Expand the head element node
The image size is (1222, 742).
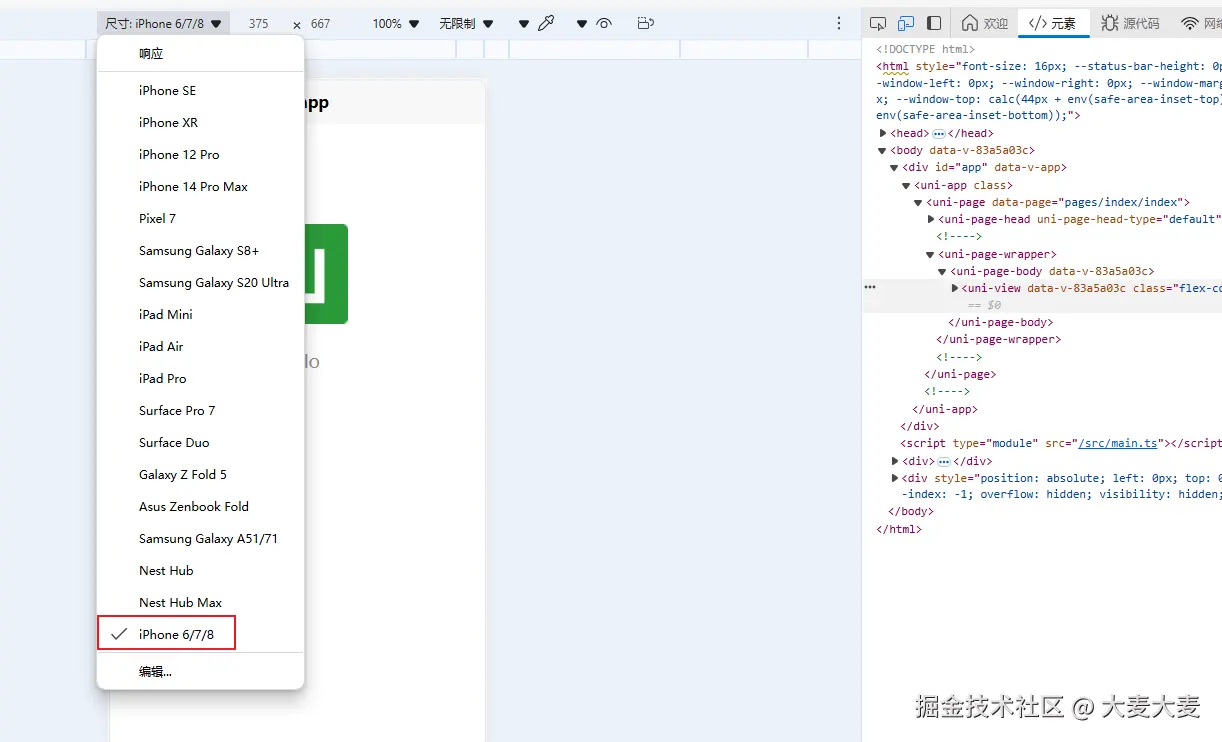pyautogui.click(x=883, y=133)
